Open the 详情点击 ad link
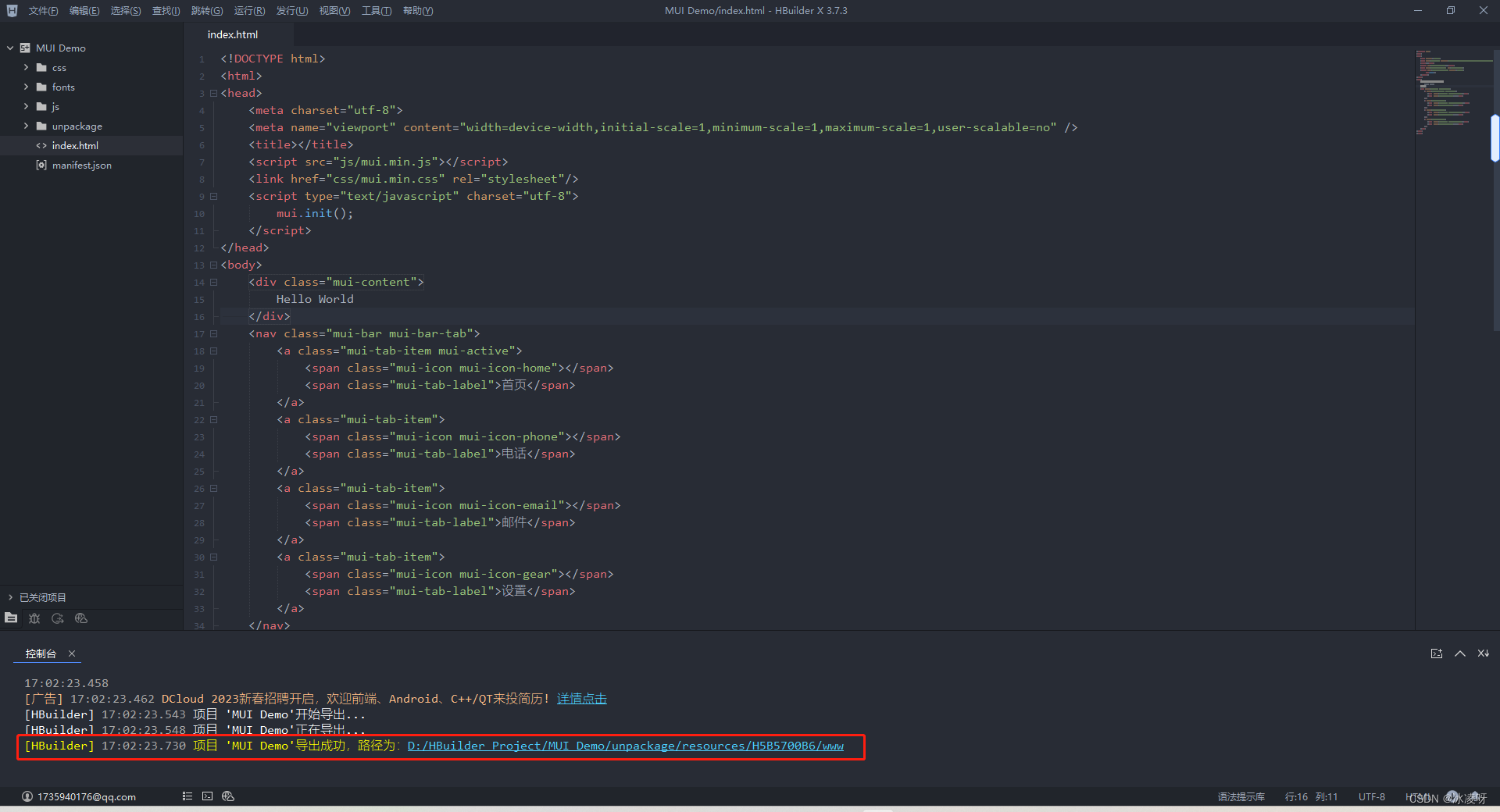 tap(582, 699)
